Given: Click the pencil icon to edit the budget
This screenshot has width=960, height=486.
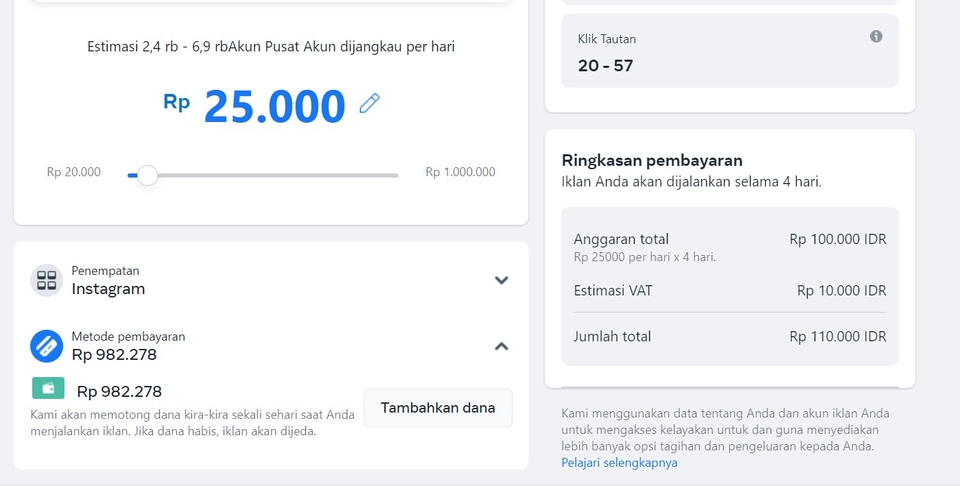Looking at the screenshot, I should 370,104.
